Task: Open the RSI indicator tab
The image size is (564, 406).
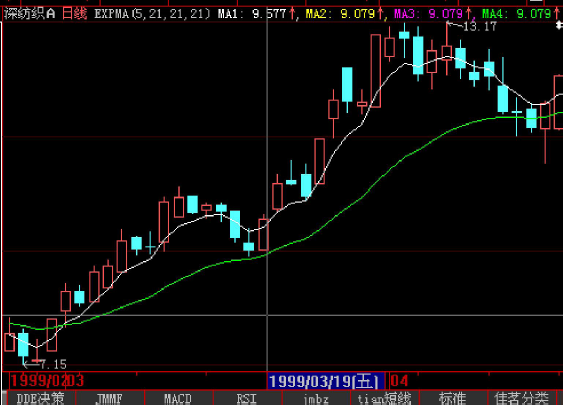Action: point(247,398)
